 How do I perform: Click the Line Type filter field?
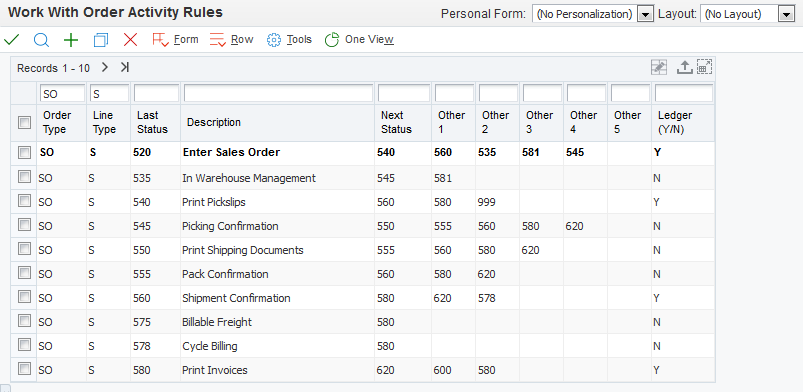click(x=109, y=93)
